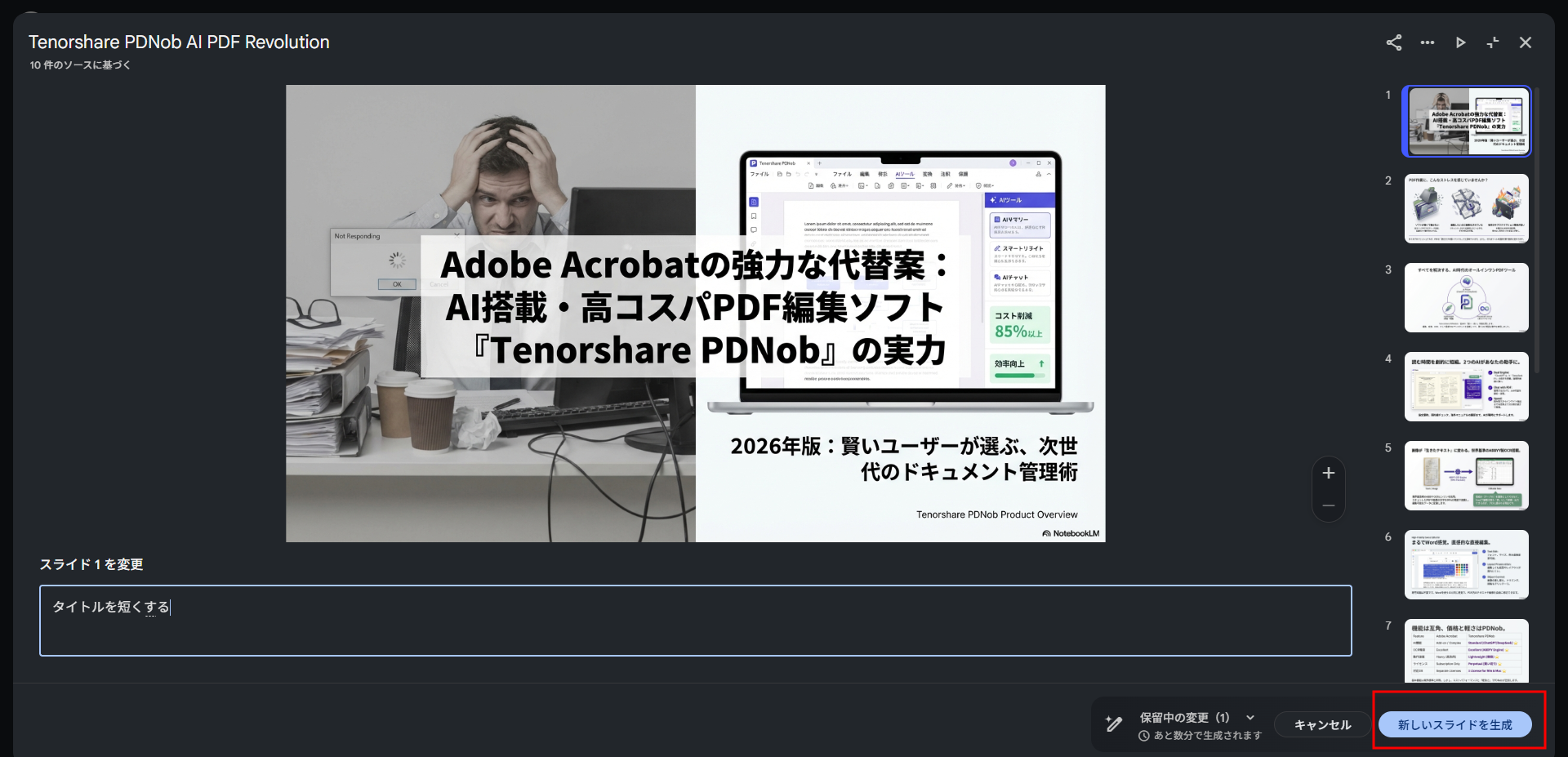This screenshot has width=1568, height=757.
Task: Open the "10 件のソースに基づく" sources link
Action: click(79, 65)
